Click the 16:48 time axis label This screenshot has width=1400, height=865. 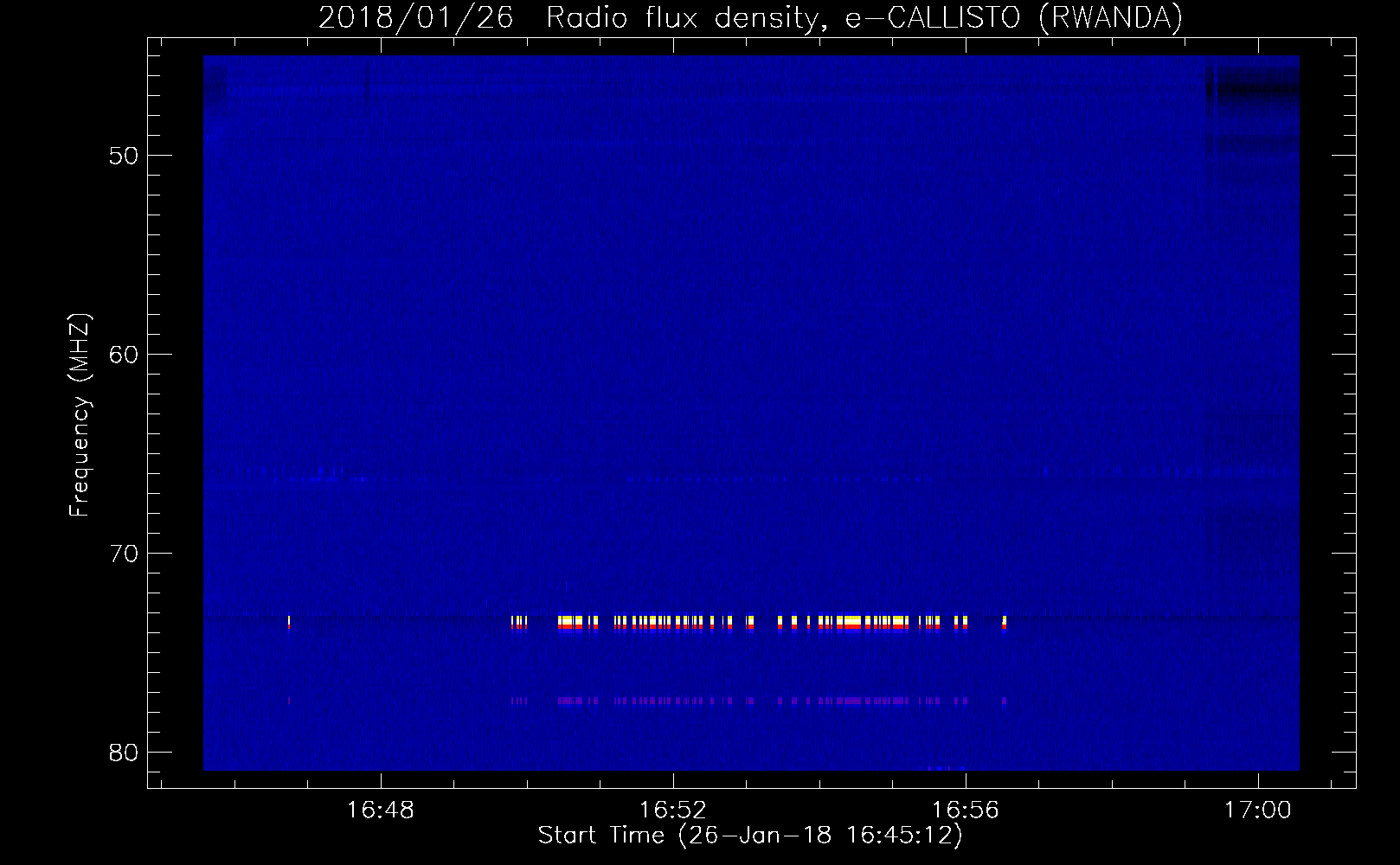tap(381, 810)
